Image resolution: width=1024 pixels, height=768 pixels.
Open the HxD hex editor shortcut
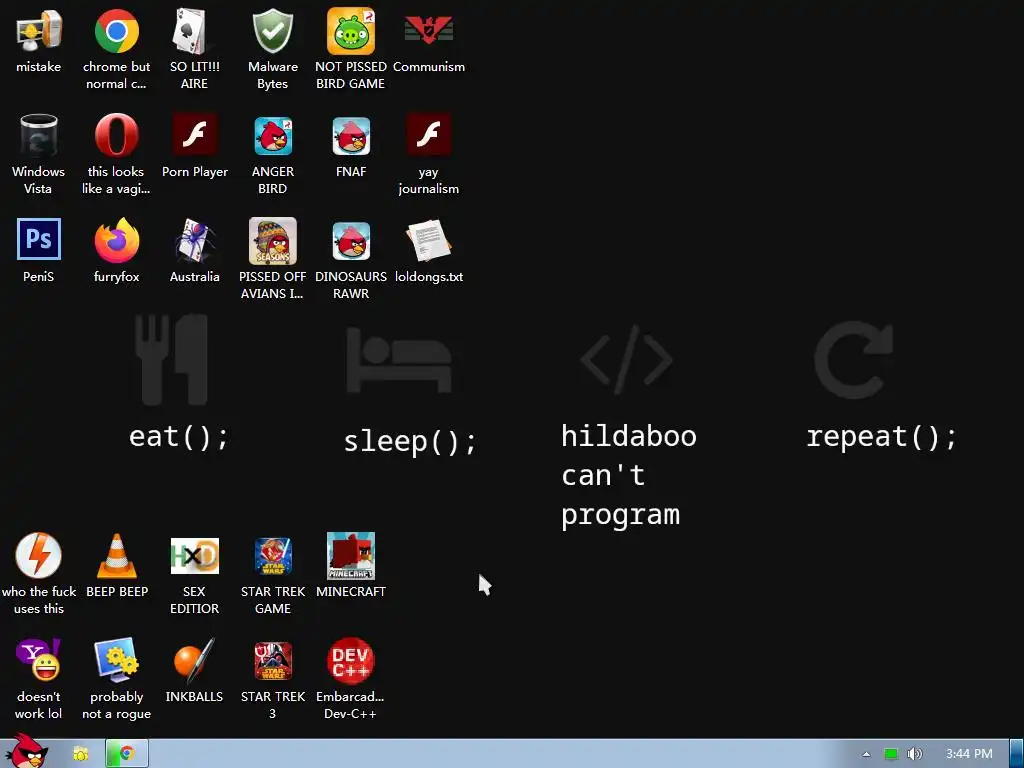pyautogui.click(x=194, y=556)
